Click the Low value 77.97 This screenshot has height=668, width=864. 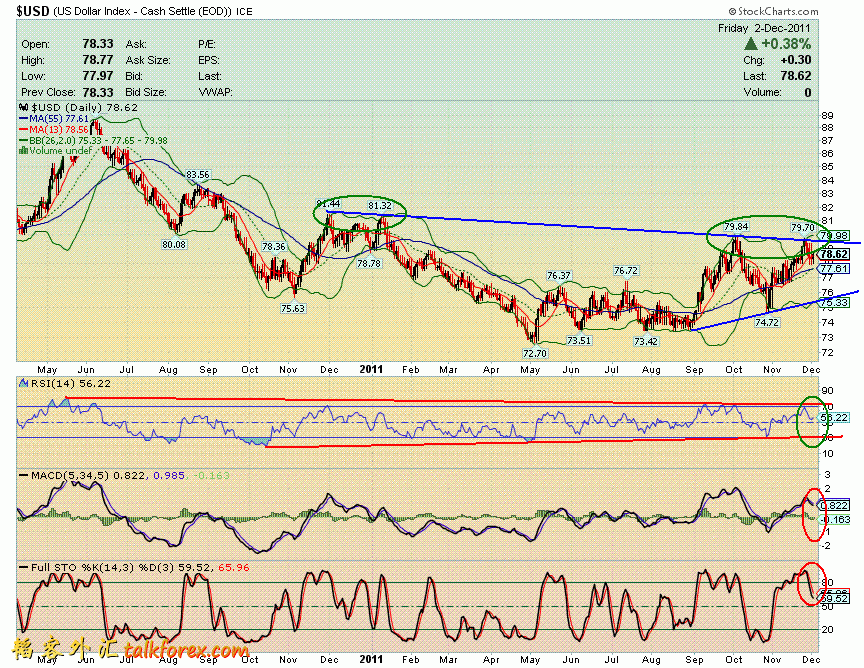[x=98, y=76]
